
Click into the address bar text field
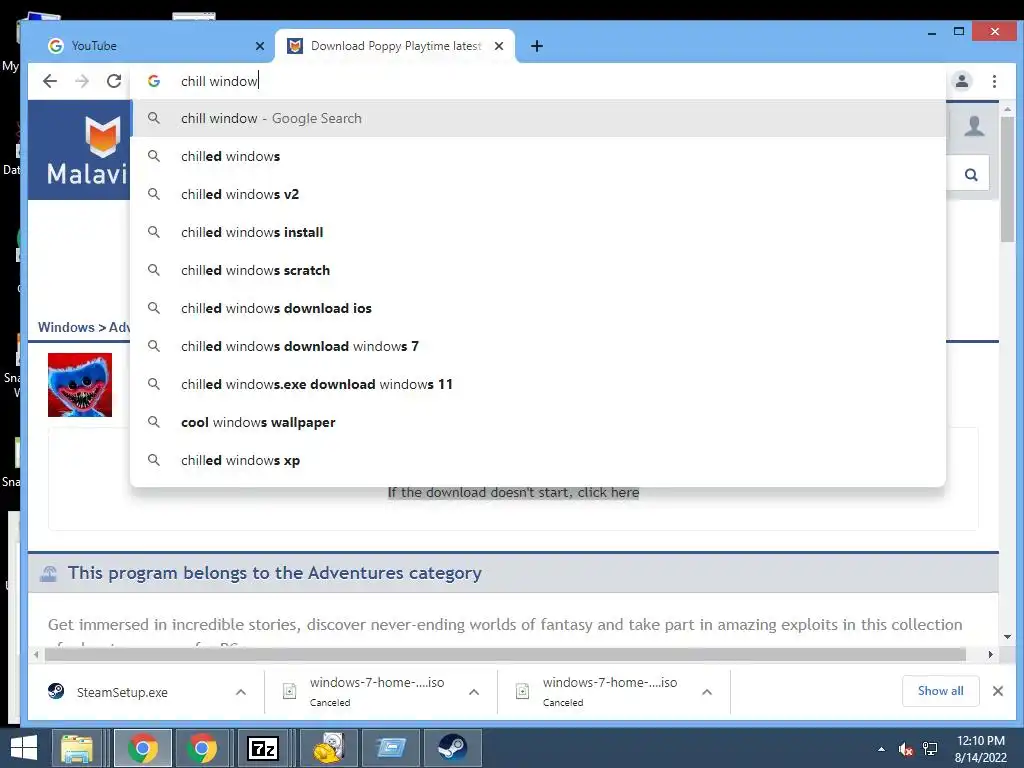click(x=536, y=81)
